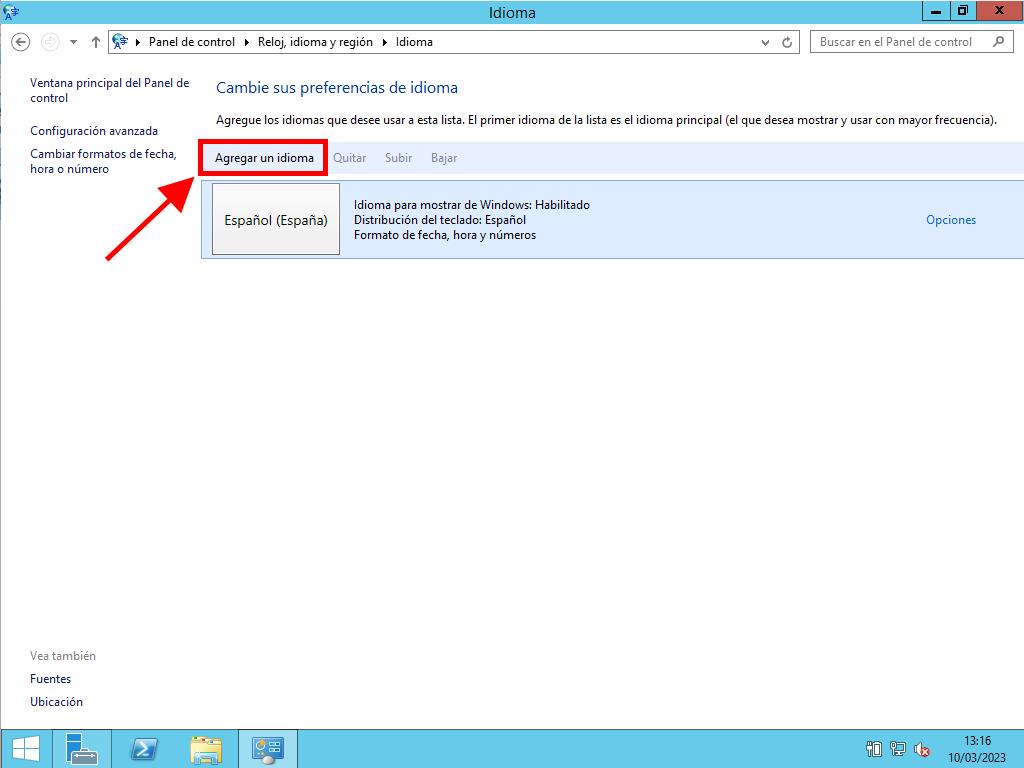
Task: Open Windows PowerShell from the taskbar
Action: (144, 748)
